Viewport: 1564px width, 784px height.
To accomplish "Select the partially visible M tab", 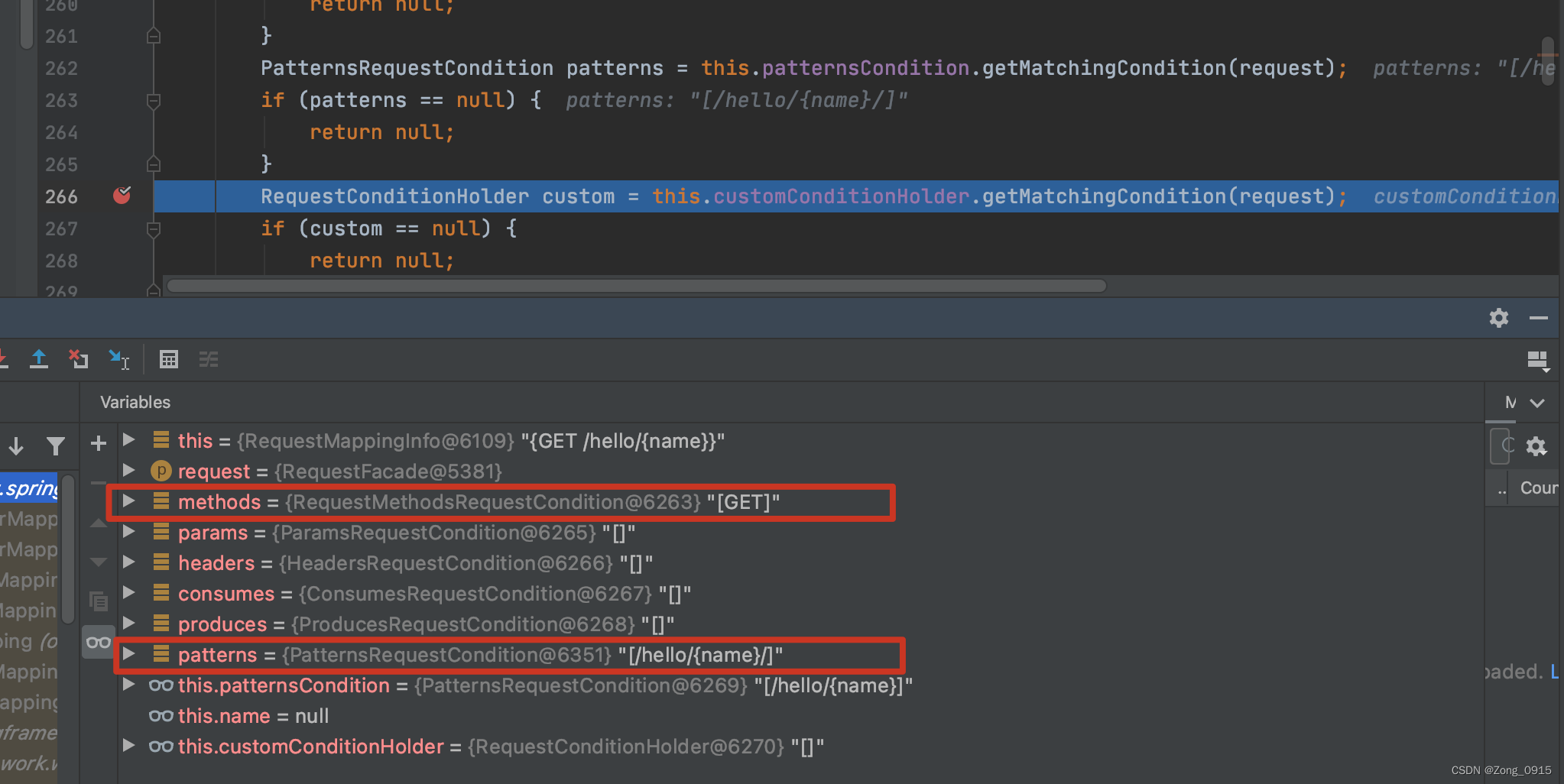I will click(1510, 403).
